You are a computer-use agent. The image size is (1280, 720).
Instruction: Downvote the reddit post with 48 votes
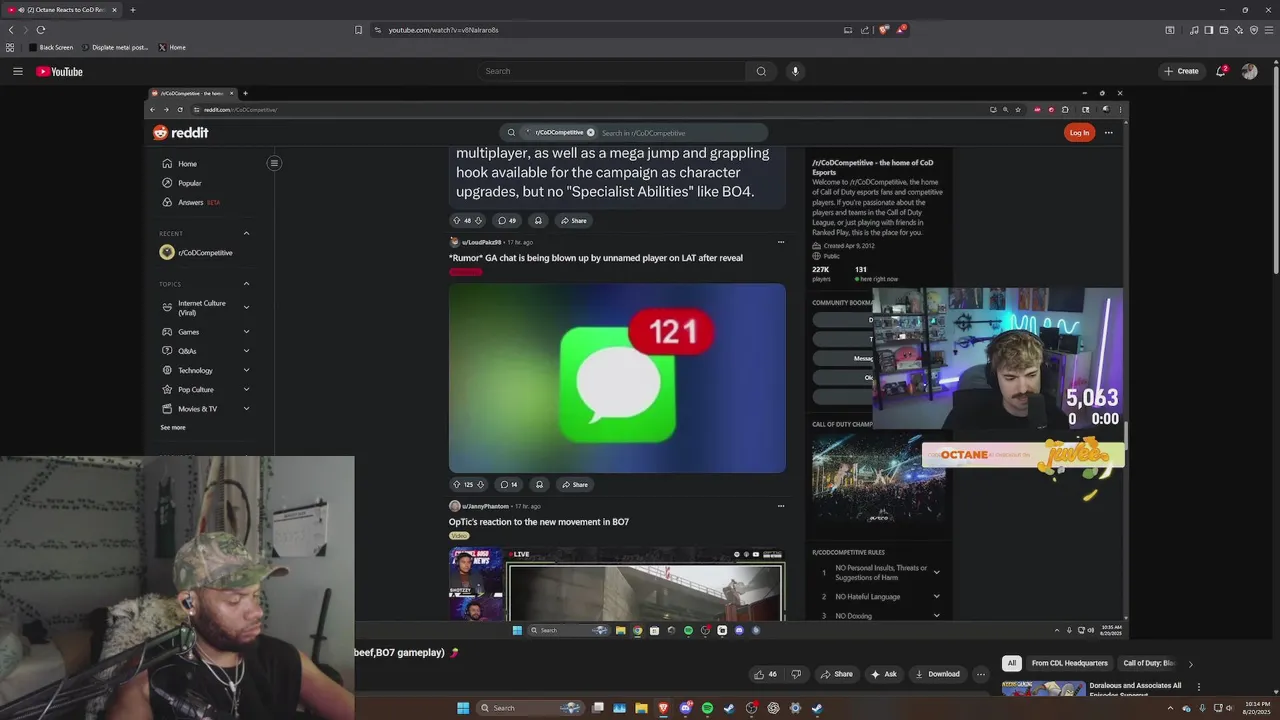coord(478,220)
